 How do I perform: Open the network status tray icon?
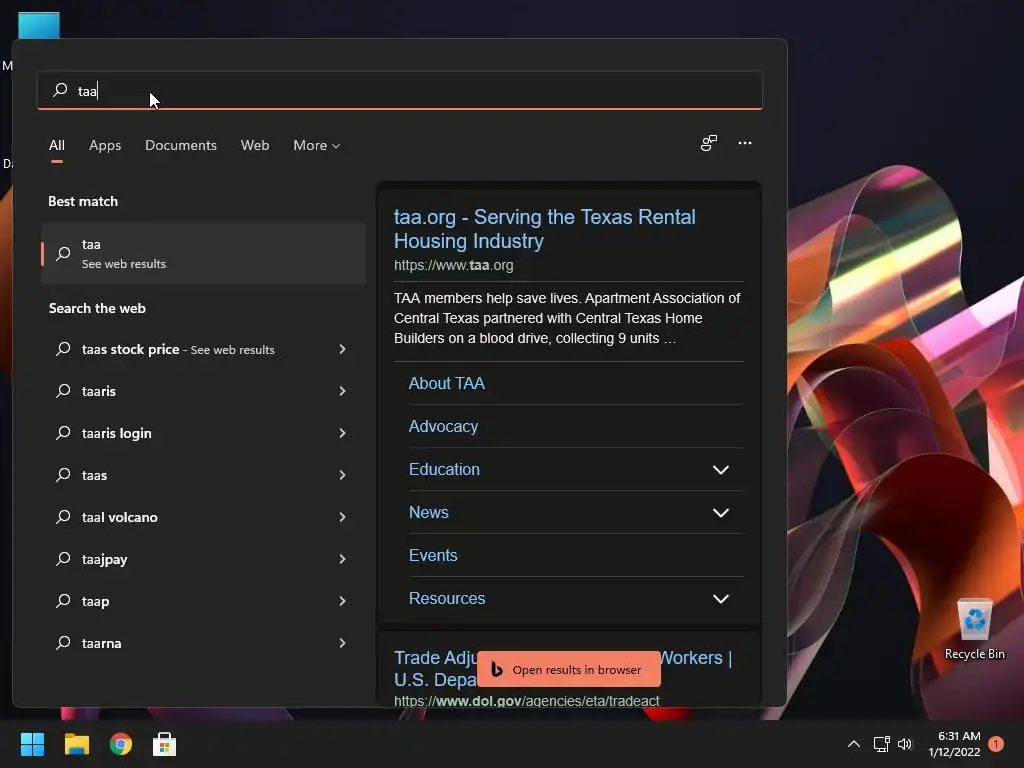[882, 744]
